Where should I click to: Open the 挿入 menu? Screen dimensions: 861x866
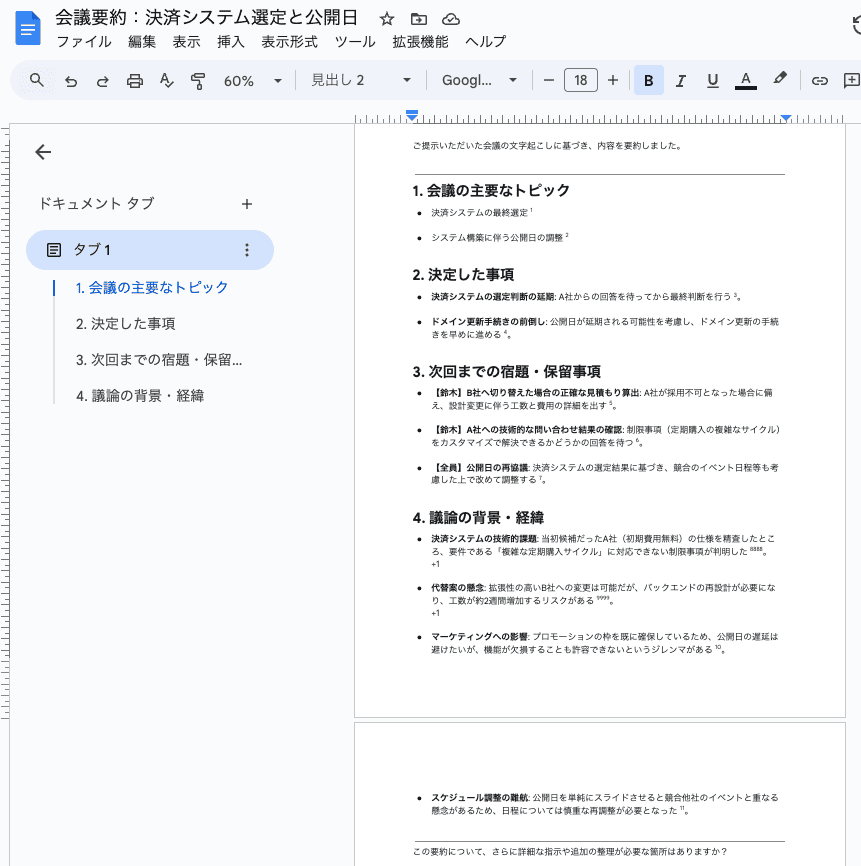coord(230,42)
